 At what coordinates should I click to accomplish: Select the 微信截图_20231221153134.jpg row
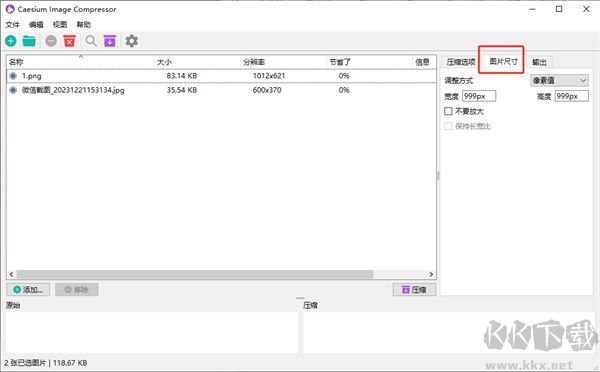click(x=221, y=90)
